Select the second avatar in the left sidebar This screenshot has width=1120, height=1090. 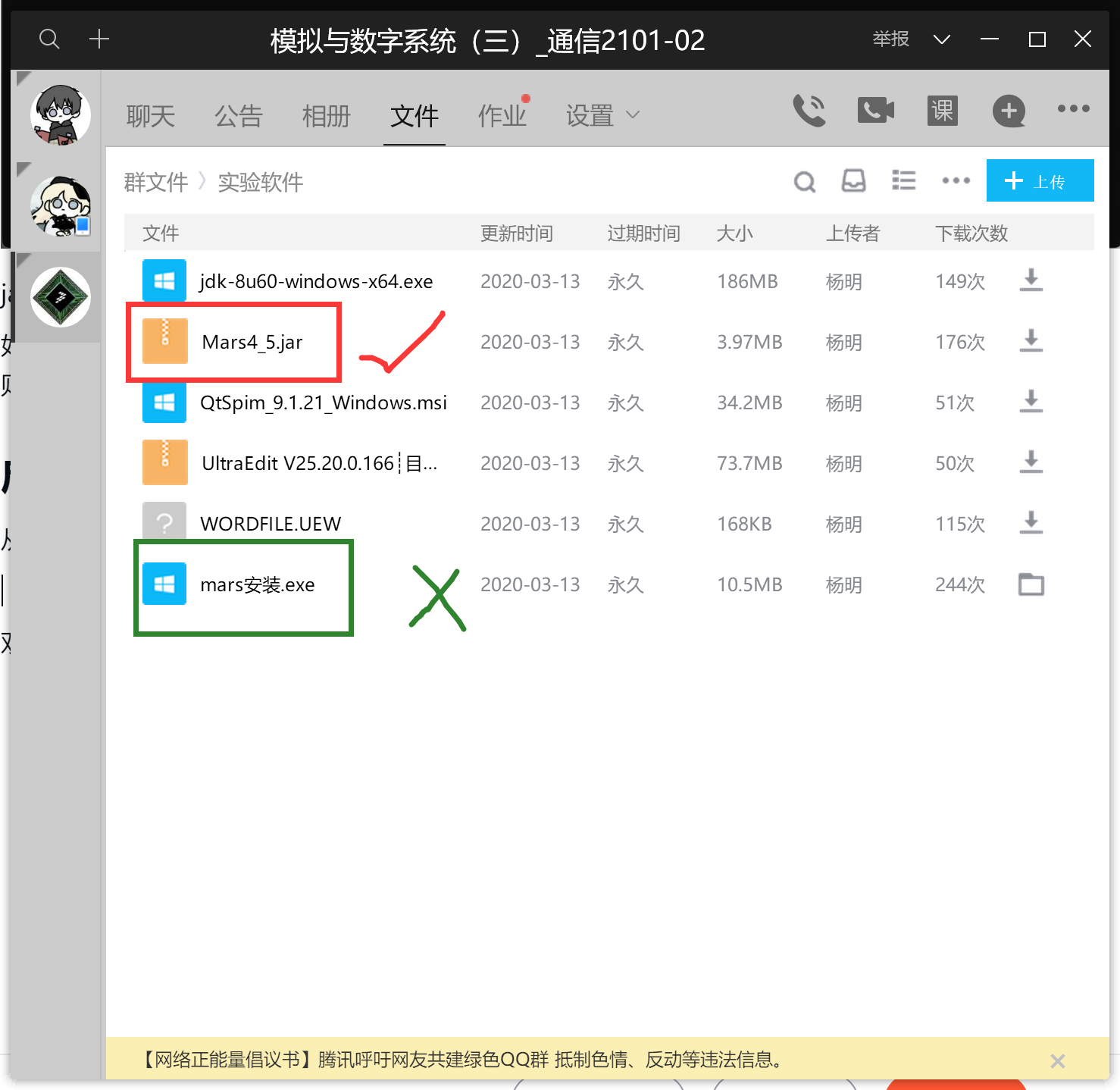(x=59, y=205)
